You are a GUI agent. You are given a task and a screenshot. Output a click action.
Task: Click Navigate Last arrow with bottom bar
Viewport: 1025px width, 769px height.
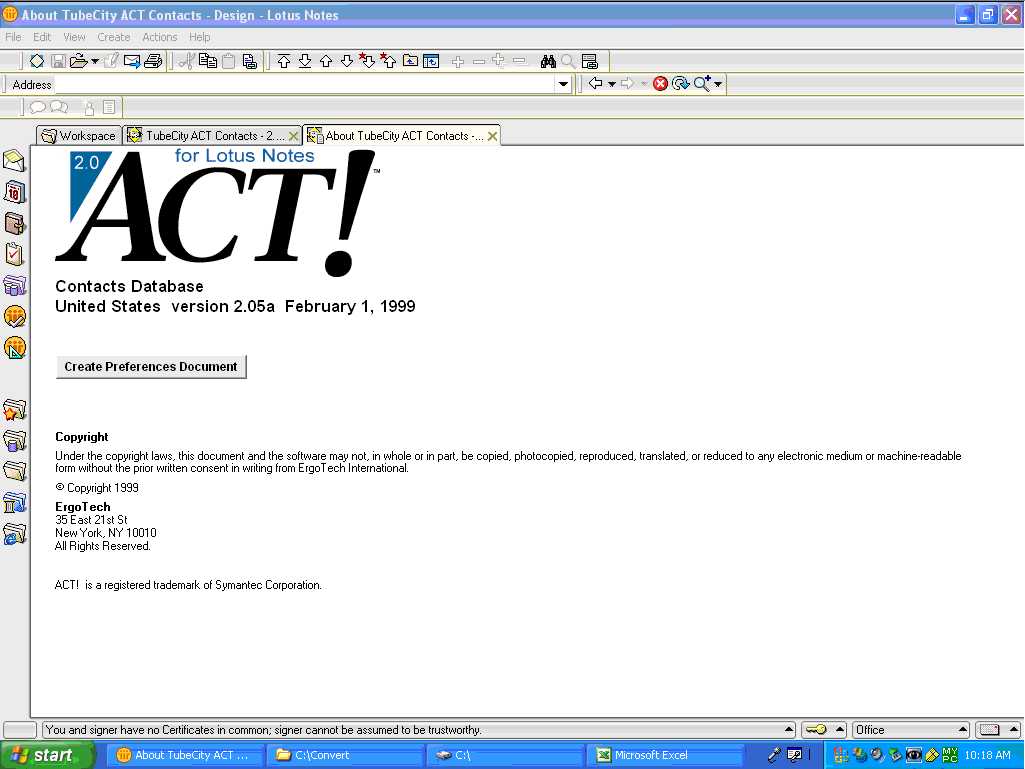305,61
